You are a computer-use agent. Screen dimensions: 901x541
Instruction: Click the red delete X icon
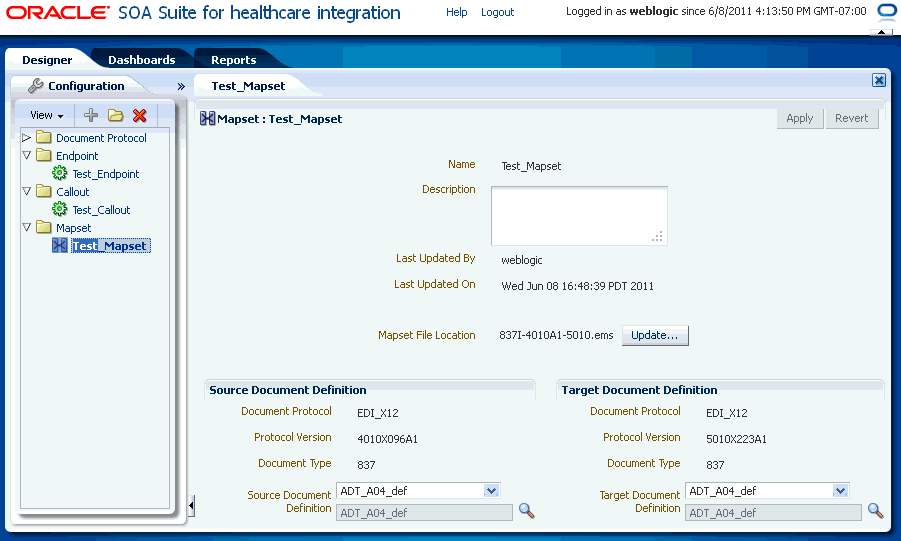pos(140,115)
